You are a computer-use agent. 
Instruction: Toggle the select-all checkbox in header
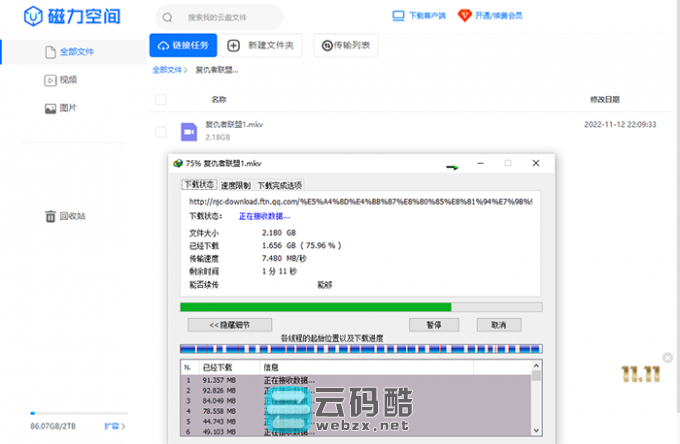160,100
